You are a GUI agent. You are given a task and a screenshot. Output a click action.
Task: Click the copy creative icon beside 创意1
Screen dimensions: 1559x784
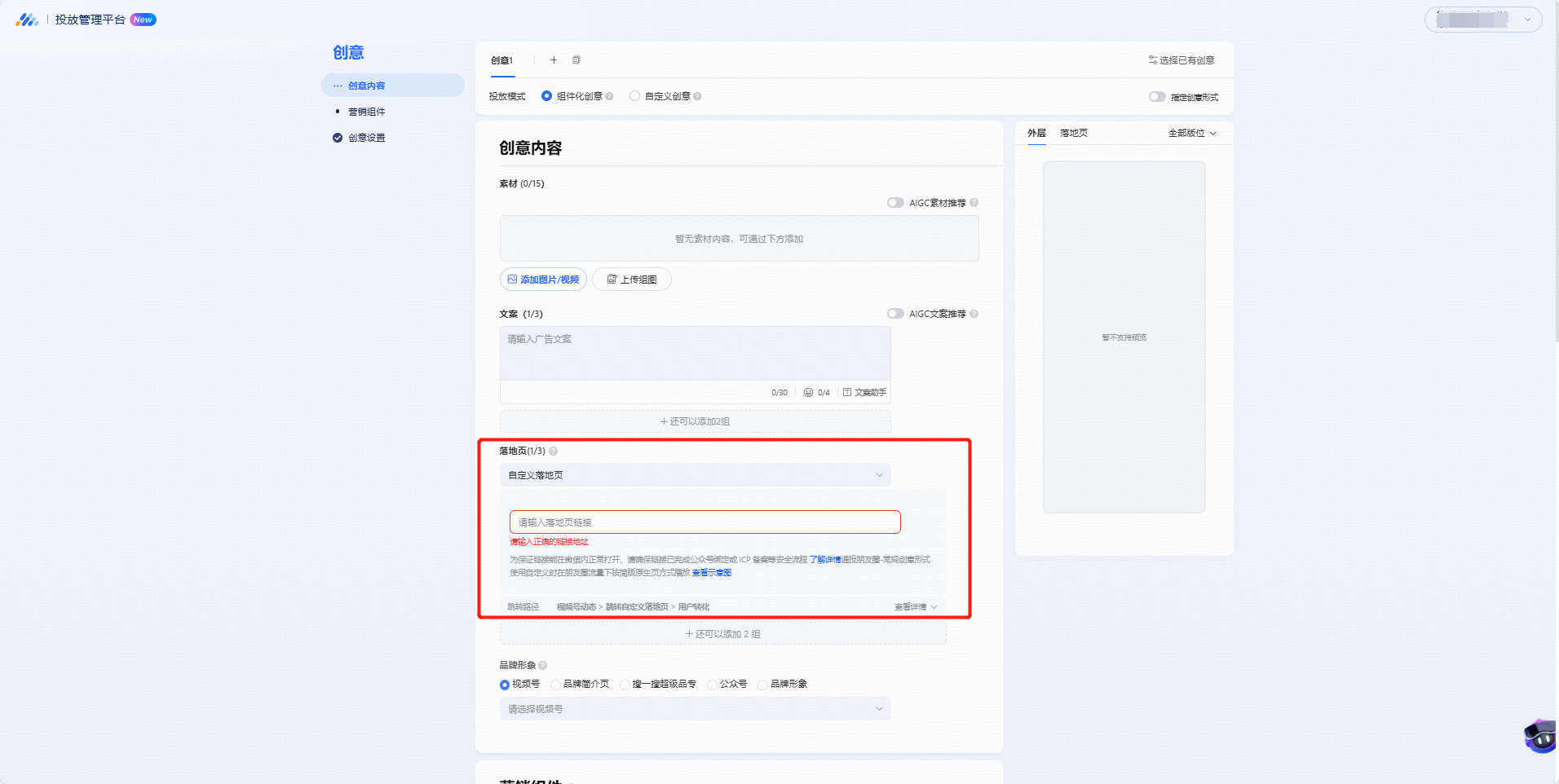click(x=576, y=60)
